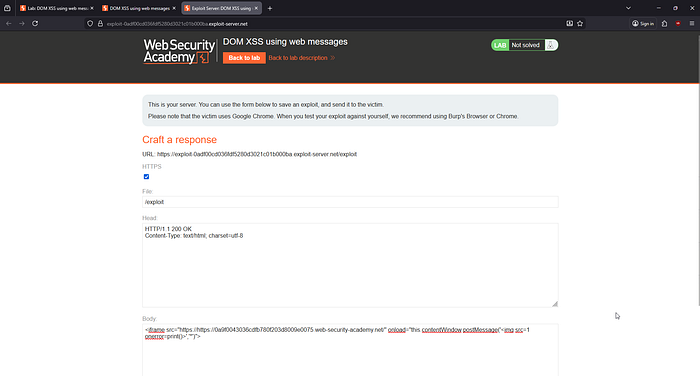Open Firefox View icon at tab strip
This screenshot has width=700, height=376.
(x=7, y=8)
